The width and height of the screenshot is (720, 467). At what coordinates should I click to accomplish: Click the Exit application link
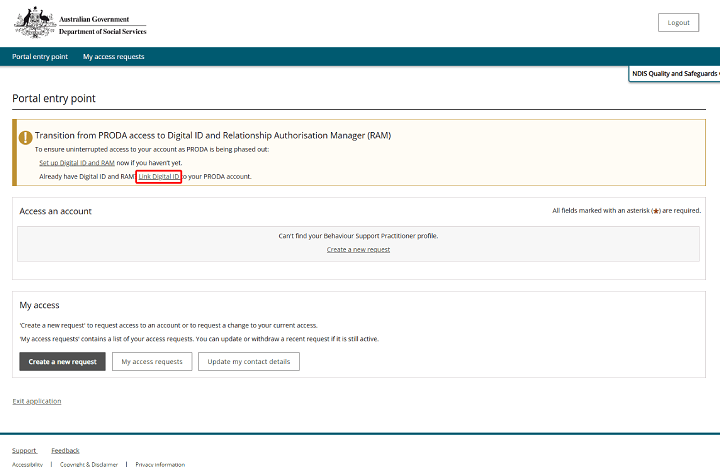[x=37, y=401]
